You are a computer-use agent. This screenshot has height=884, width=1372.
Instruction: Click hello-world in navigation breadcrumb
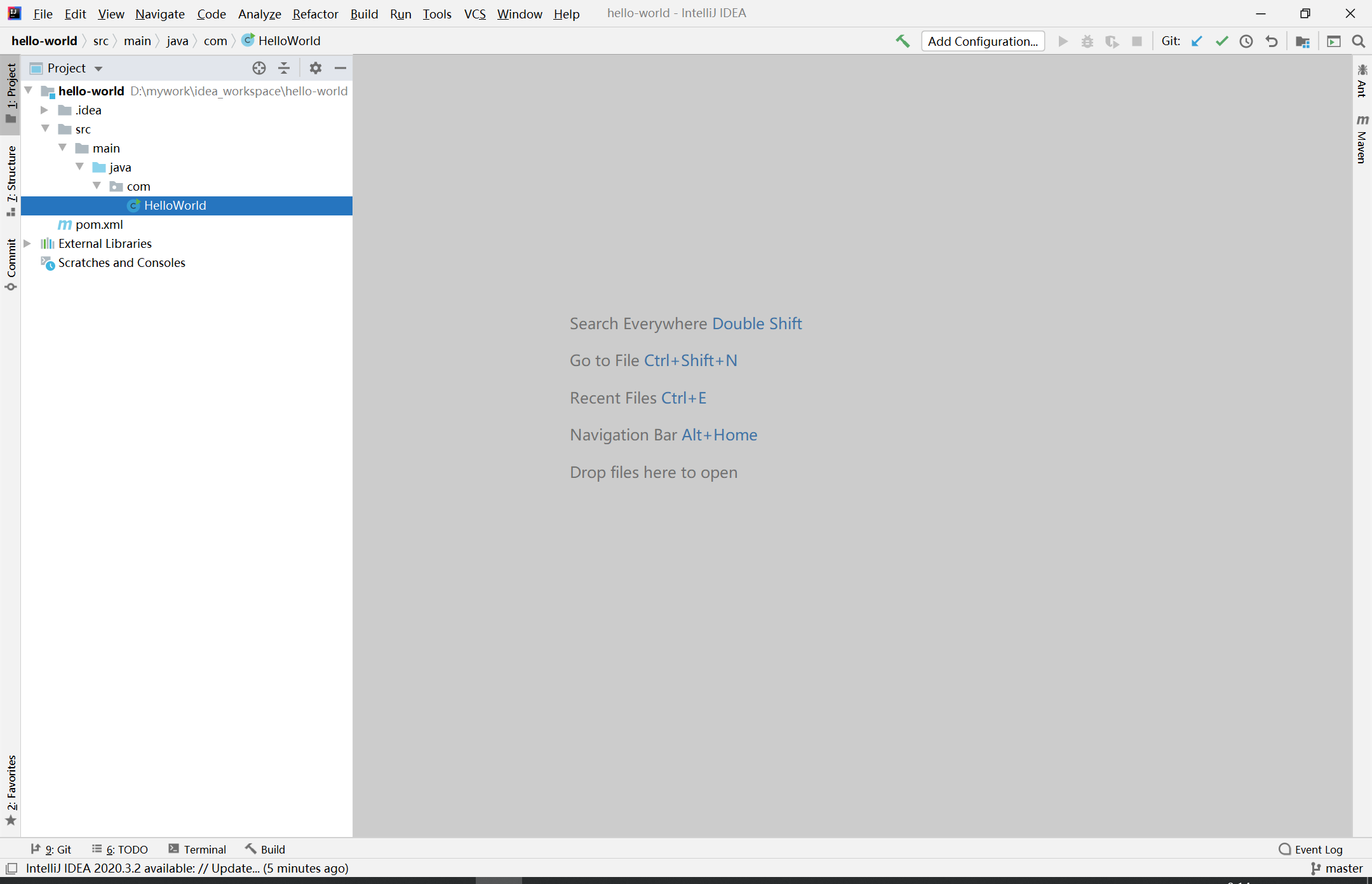click(x=44, y=41)
